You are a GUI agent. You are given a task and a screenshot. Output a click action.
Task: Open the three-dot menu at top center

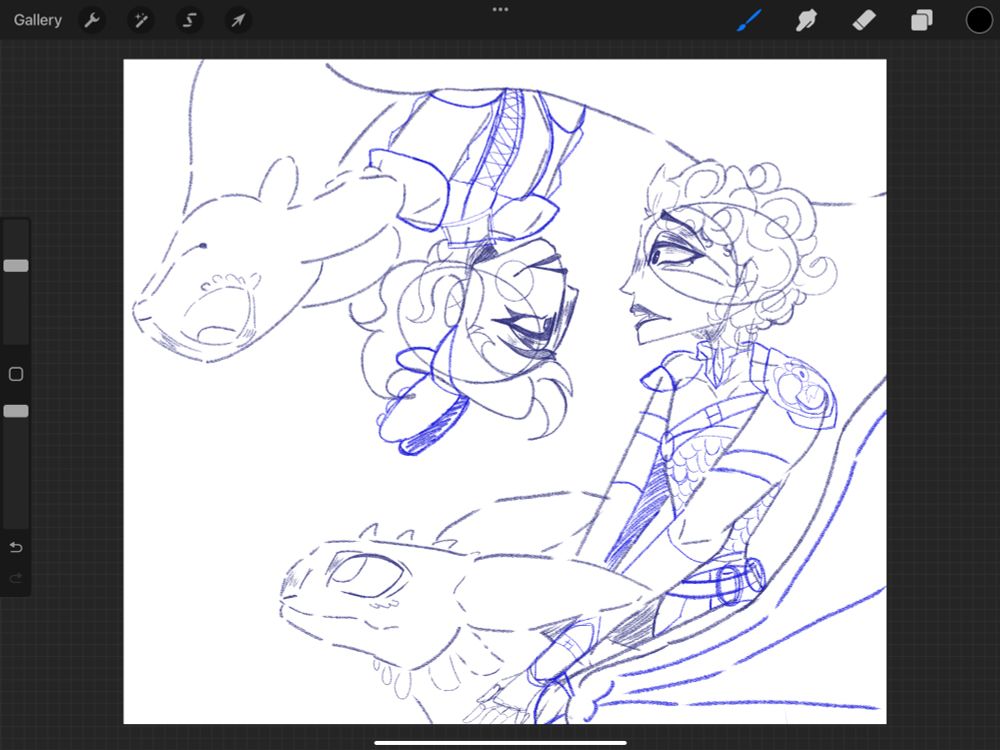tap(501, 10)
